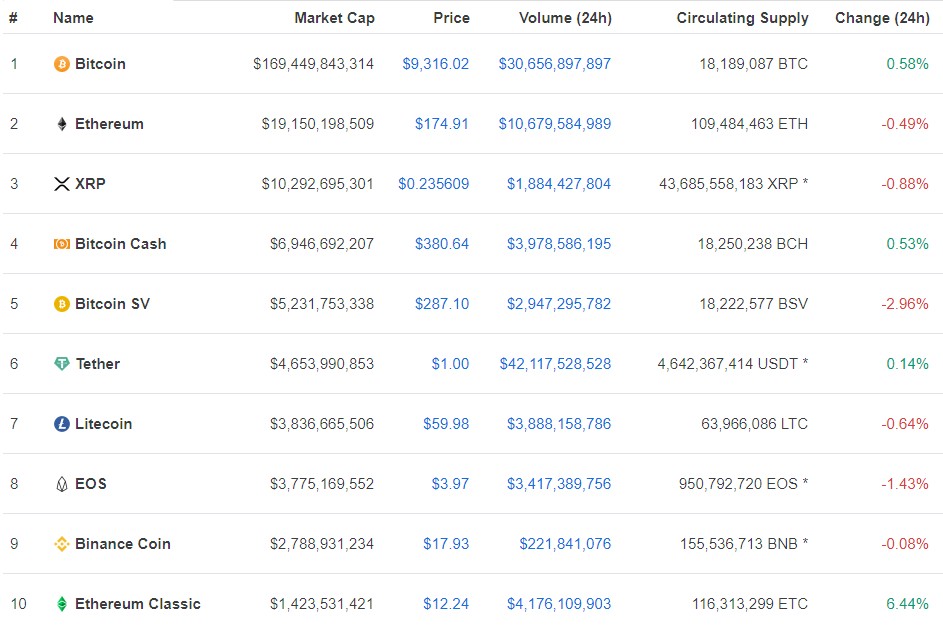Click Ethereum volume $10,679,584,989

[554, 124]
